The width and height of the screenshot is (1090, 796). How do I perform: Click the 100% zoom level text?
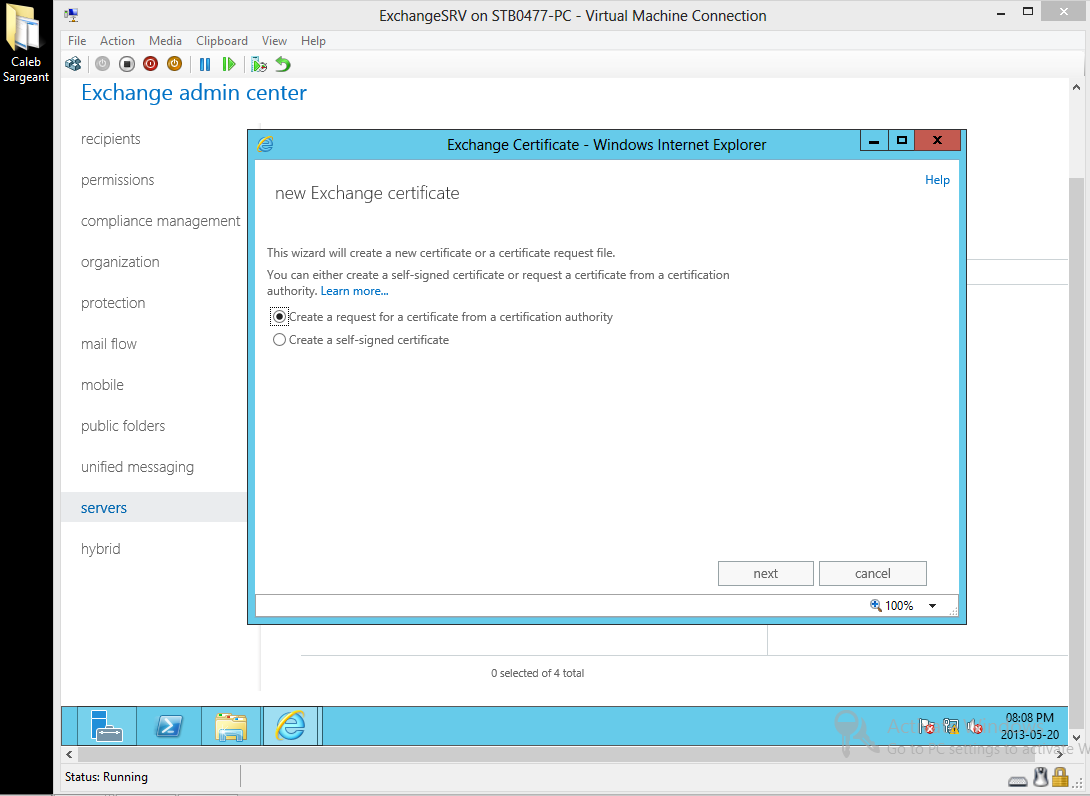pos(899,606)
